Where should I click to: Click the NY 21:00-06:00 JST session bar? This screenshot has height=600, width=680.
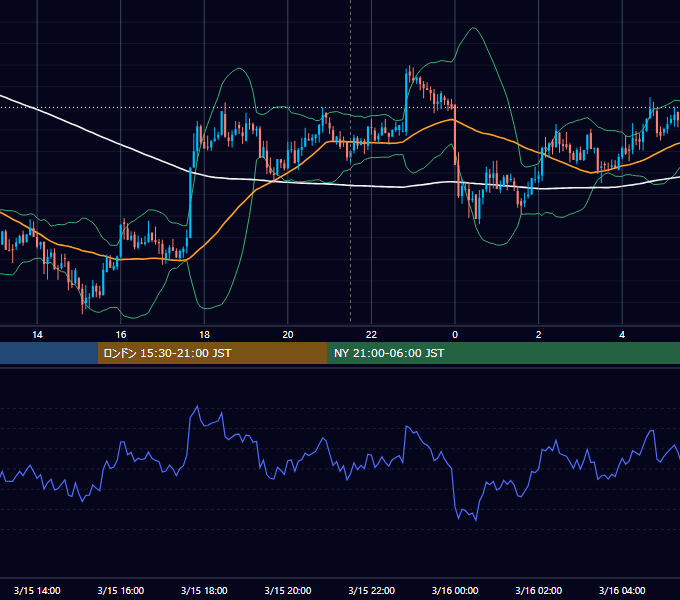pyautogui.click(x=503, y=353)
